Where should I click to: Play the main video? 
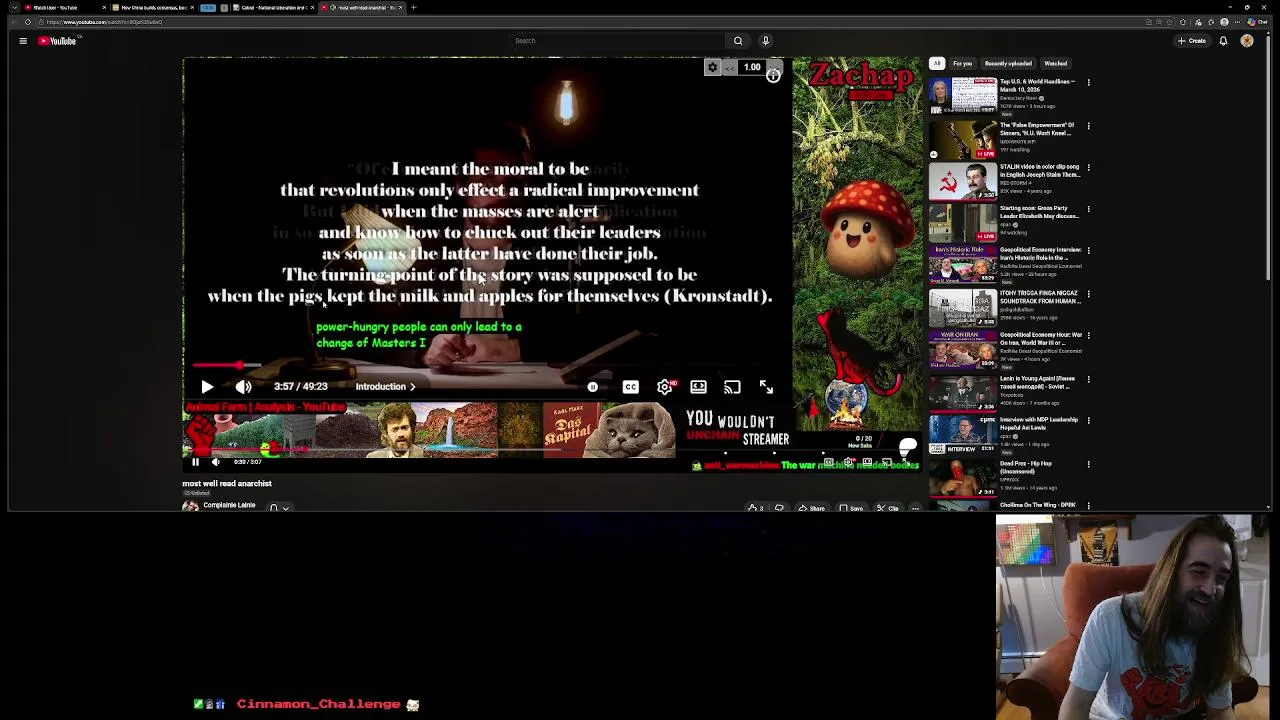pyautogui.click(x=207, y=387)
